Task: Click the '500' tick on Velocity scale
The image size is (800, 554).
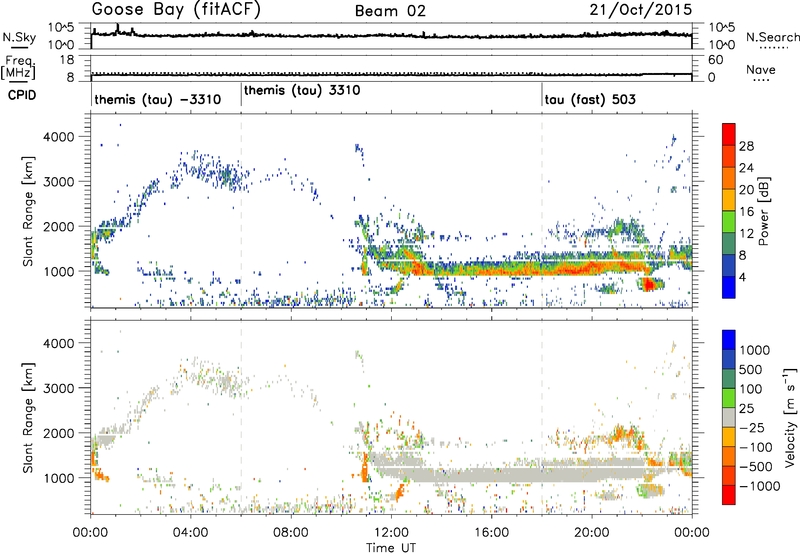Action: click(x=751, y=369)
